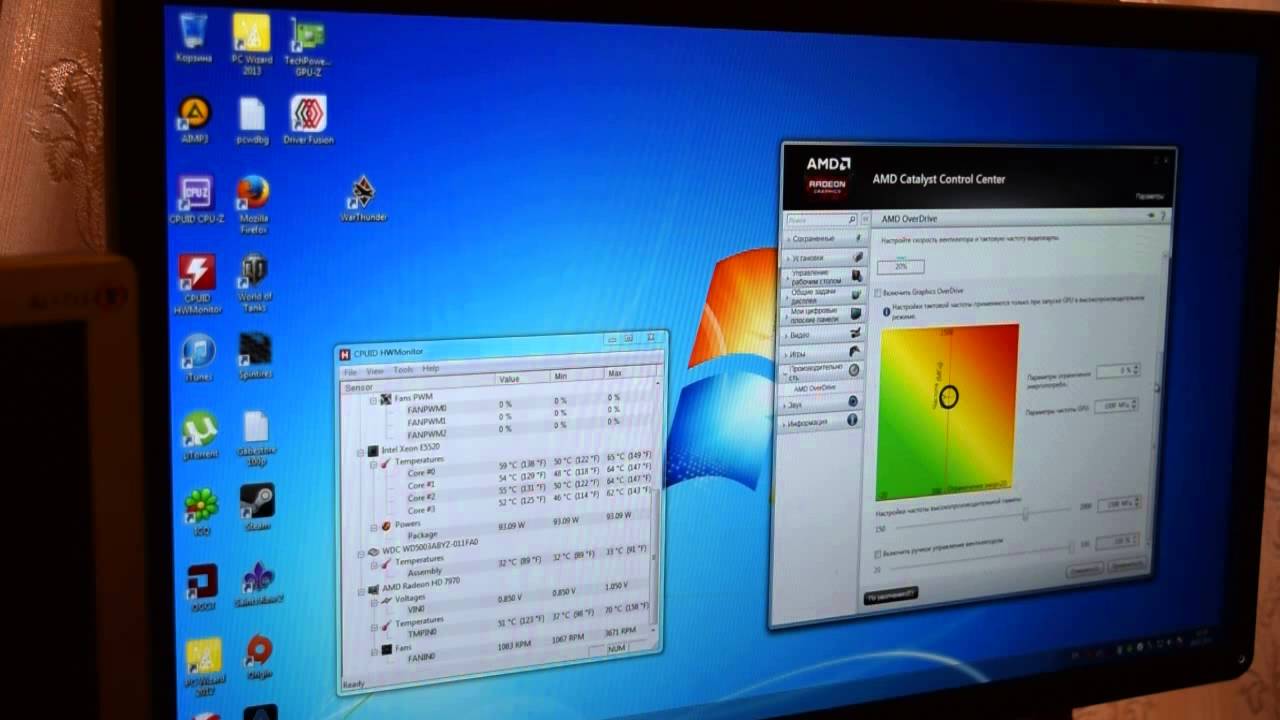
Task: Open the World of Tanks desktop shortcut
Action: pos(255,283)
